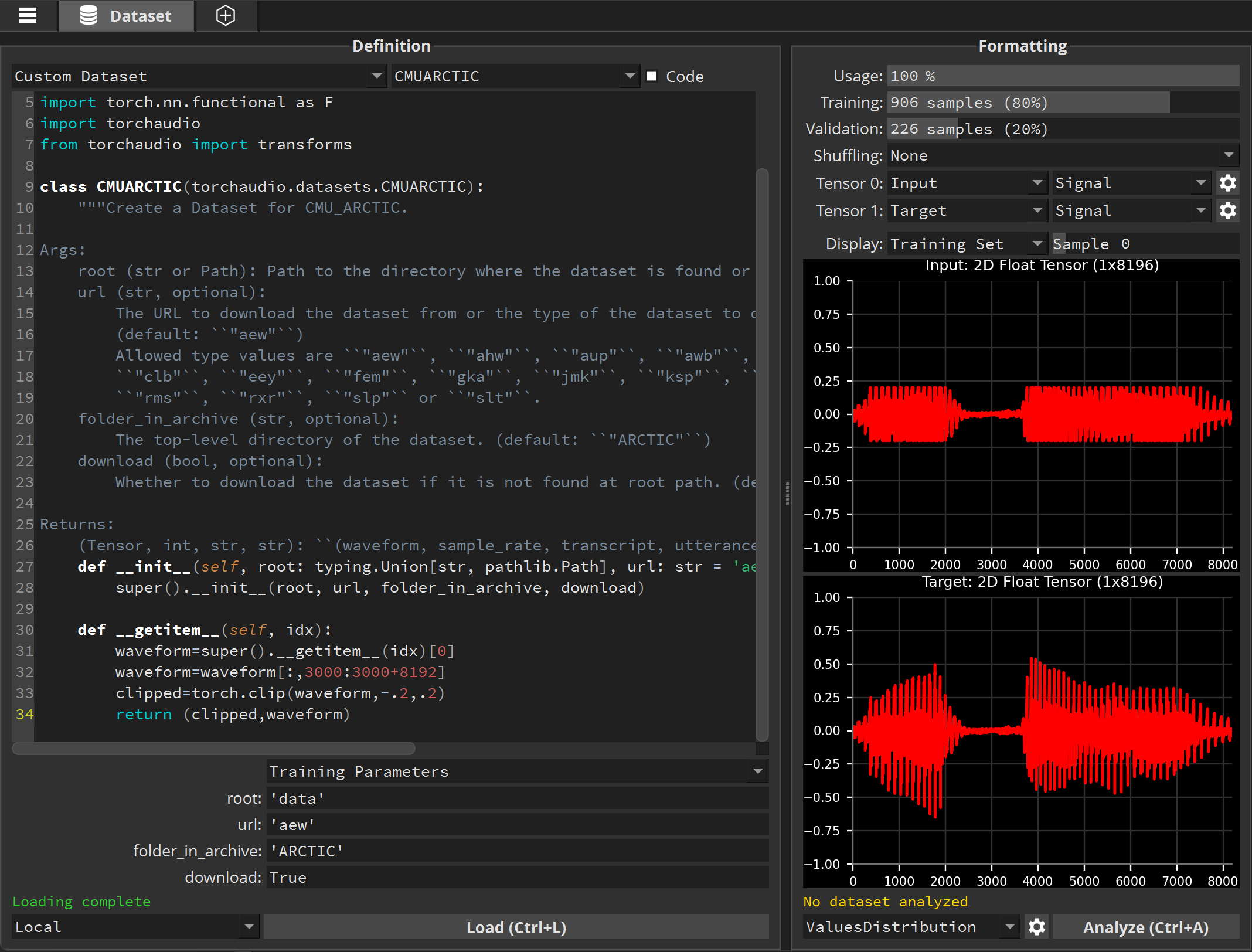Viewport: 1252px width, 952px height.
Task: Open the CMUARCTIC dataset dropdown
Action: coord(515,76)
